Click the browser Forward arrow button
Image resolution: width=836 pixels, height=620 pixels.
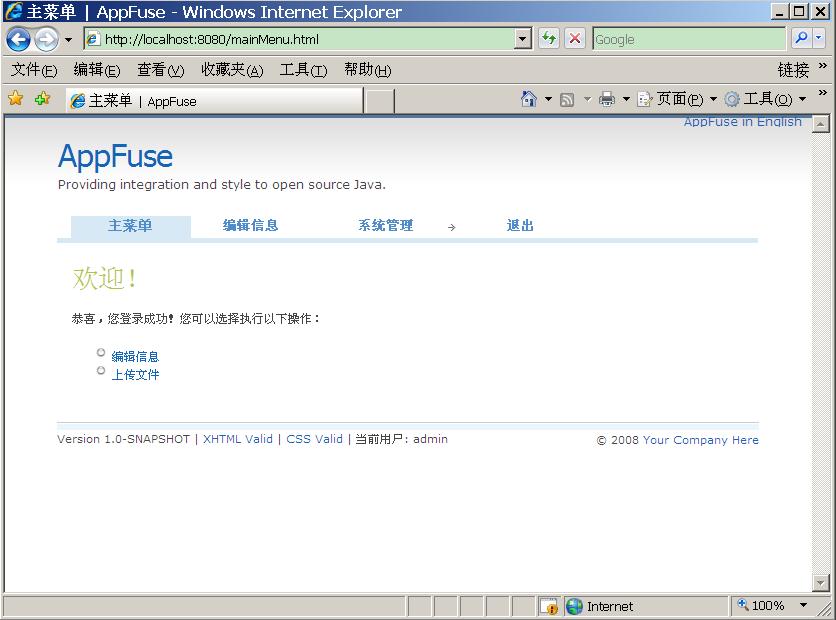coord(46,39)
